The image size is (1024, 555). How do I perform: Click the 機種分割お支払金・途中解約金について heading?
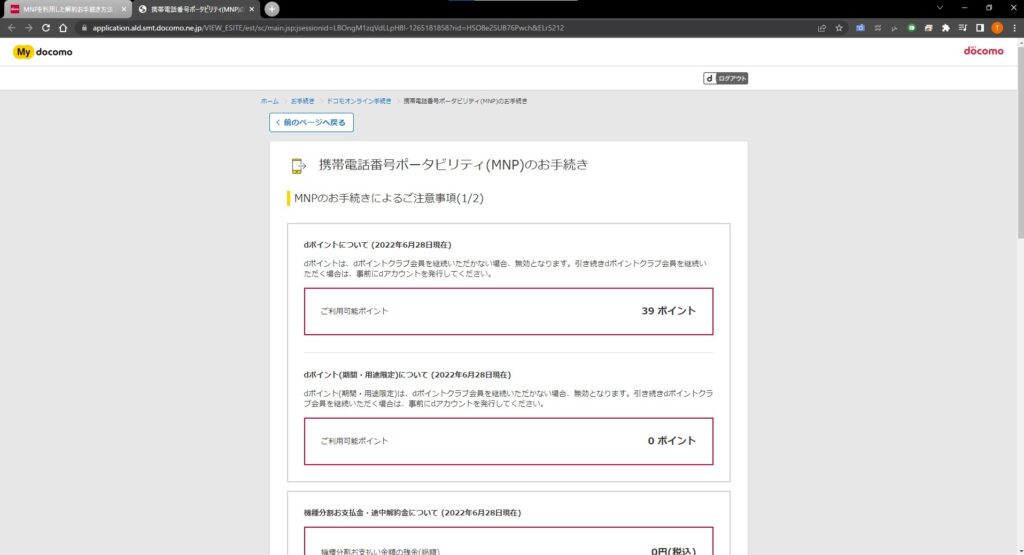tap(413, 513)
